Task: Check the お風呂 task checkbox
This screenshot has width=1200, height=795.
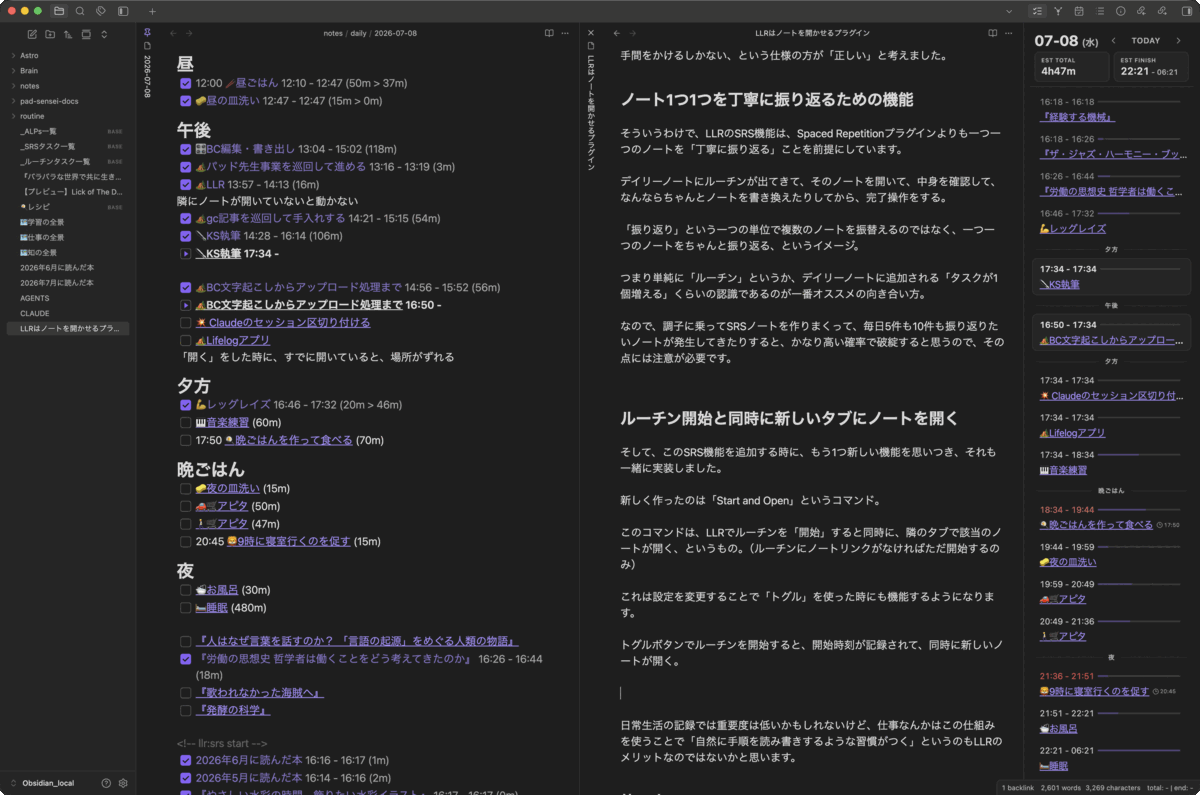Action: 186,590
